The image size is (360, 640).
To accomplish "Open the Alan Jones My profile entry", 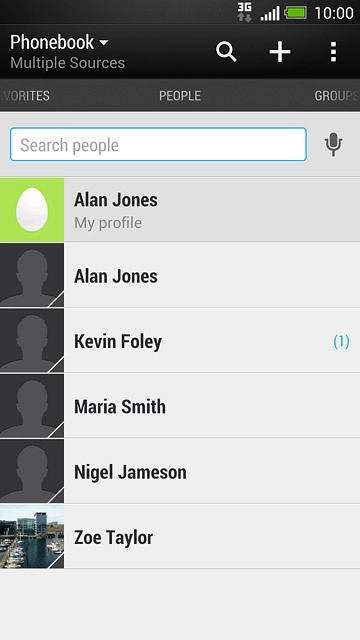I will (x=180, y=210).
